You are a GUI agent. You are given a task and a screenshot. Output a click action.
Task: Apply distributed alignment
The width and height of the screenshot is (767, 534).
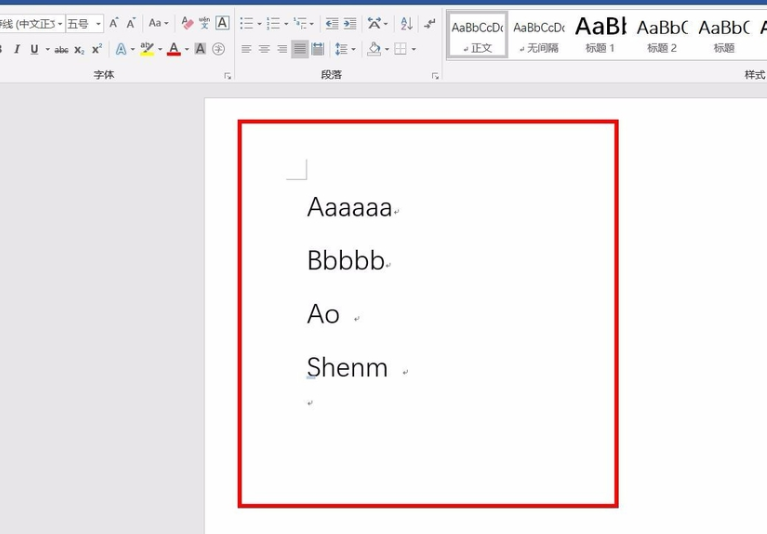coord(317,49)
